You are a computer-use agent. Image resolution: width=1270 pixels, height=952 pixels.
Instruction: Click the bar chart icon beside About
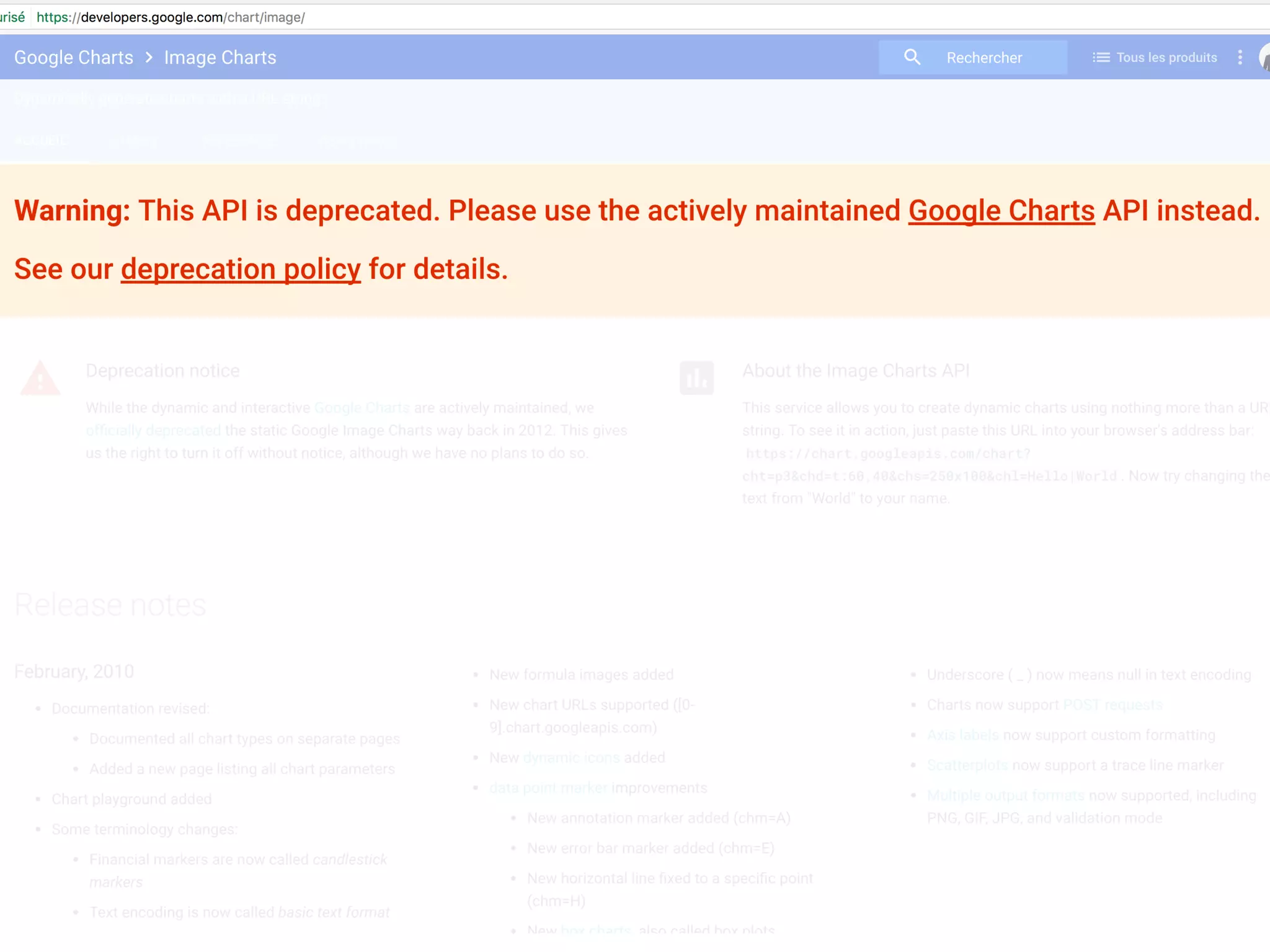tap(696, 377)
